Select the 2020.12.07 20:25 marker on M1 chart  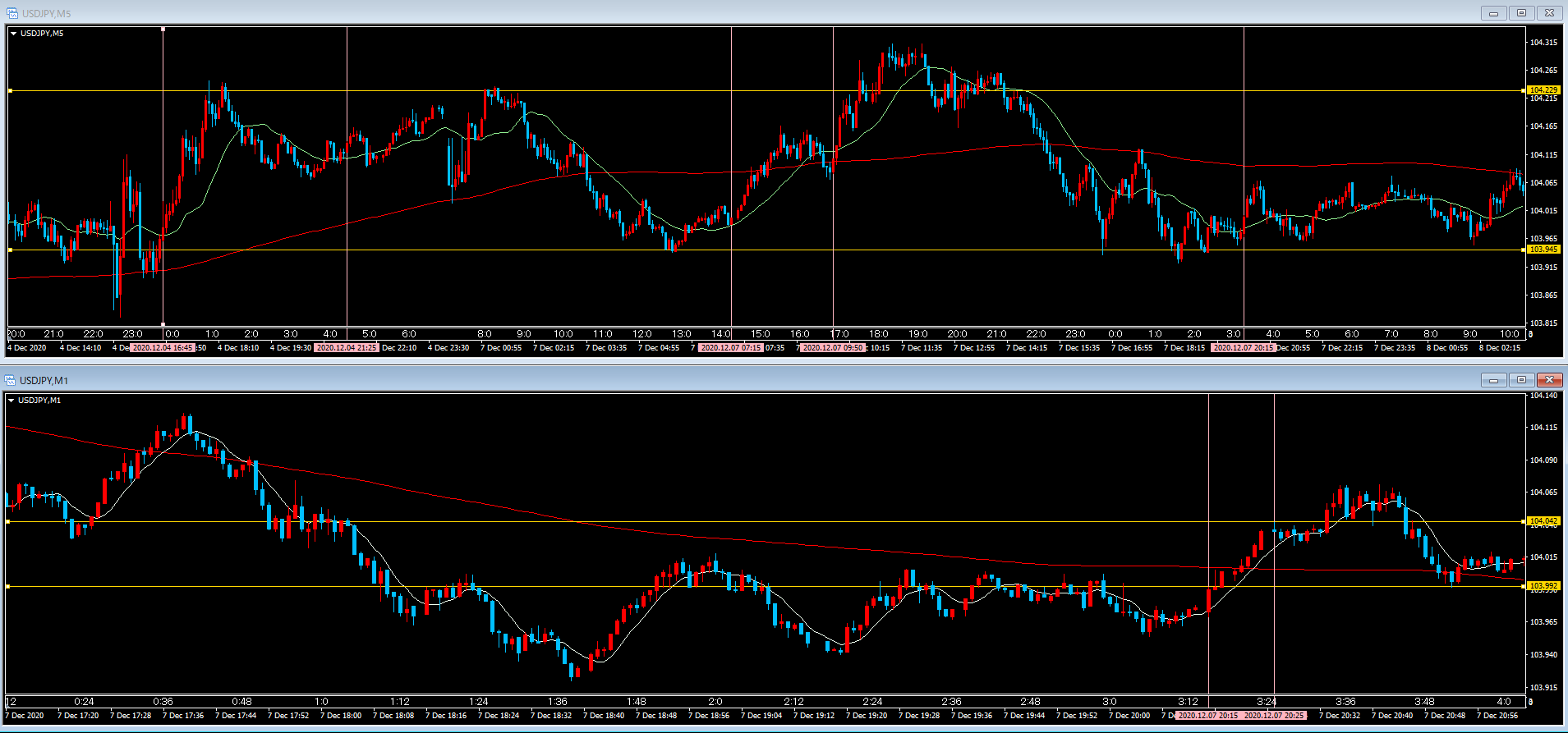[1273, 716]
